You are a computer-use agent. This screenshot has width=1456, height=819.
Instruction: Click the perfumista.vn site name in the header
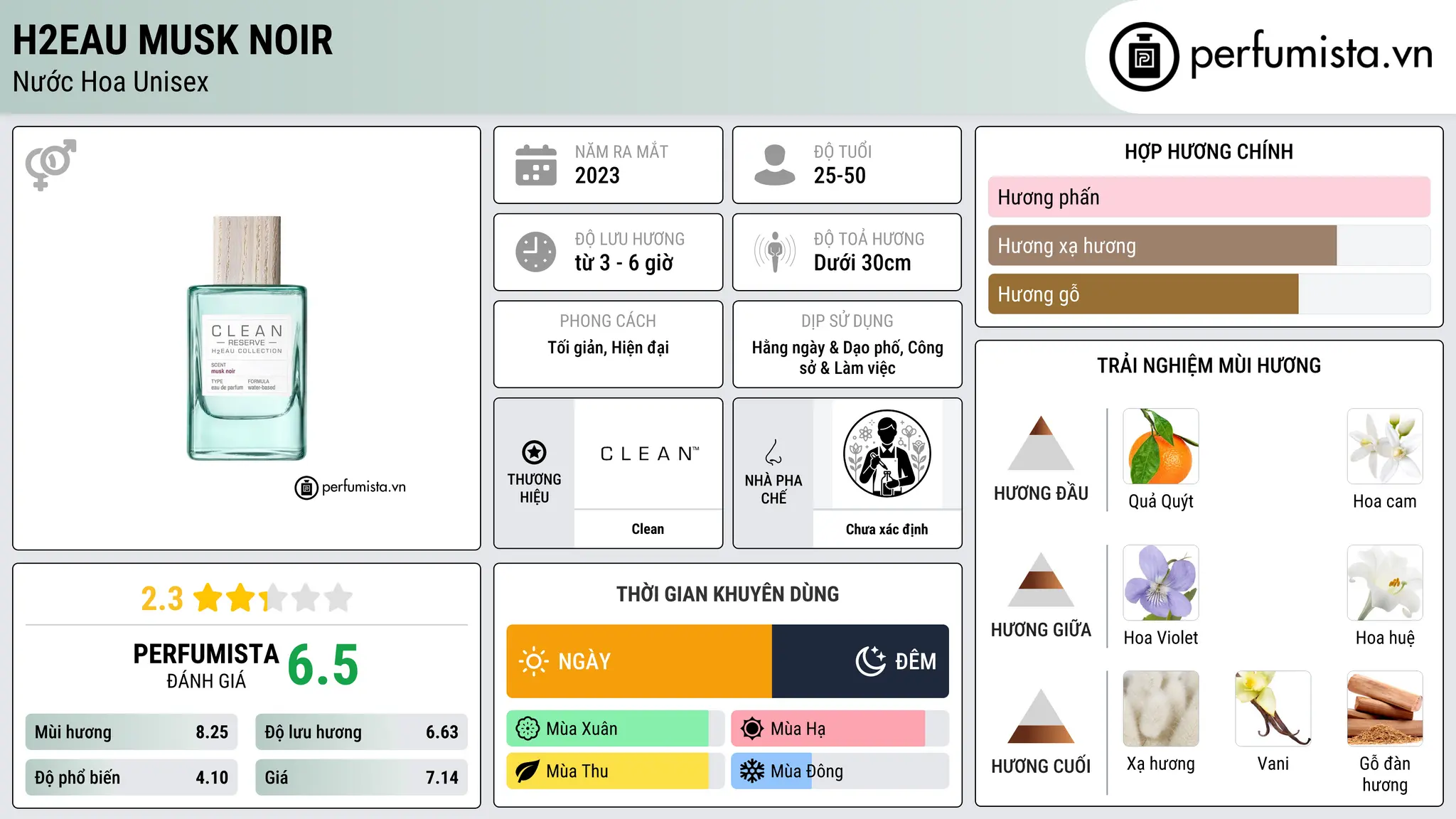pyautogui.click(x=1311, y=54)
